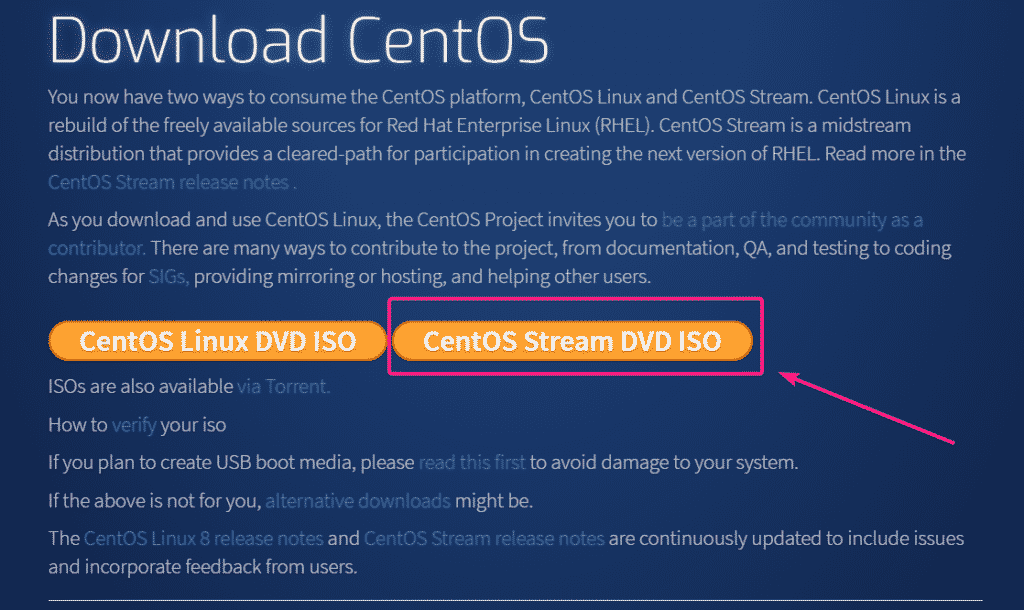Viewport: 1024px width, 610px height.
Task: Download the CentOS Stream DVD ISO
Action: pyautogui.click(x=571, y=341)
